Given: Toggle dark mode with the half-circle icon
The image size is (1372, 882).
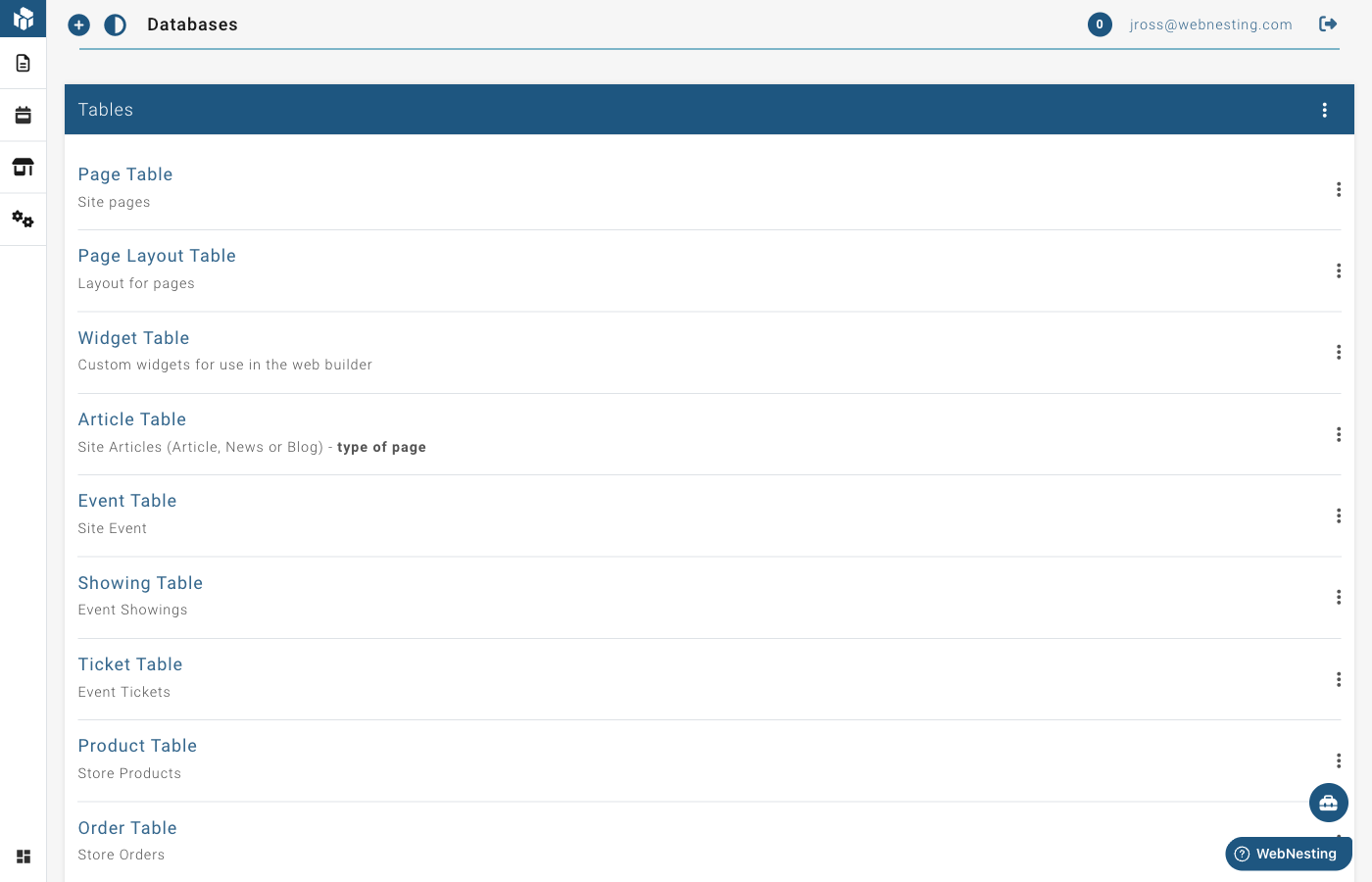Looking at the screenshot, I should [115, 24].
